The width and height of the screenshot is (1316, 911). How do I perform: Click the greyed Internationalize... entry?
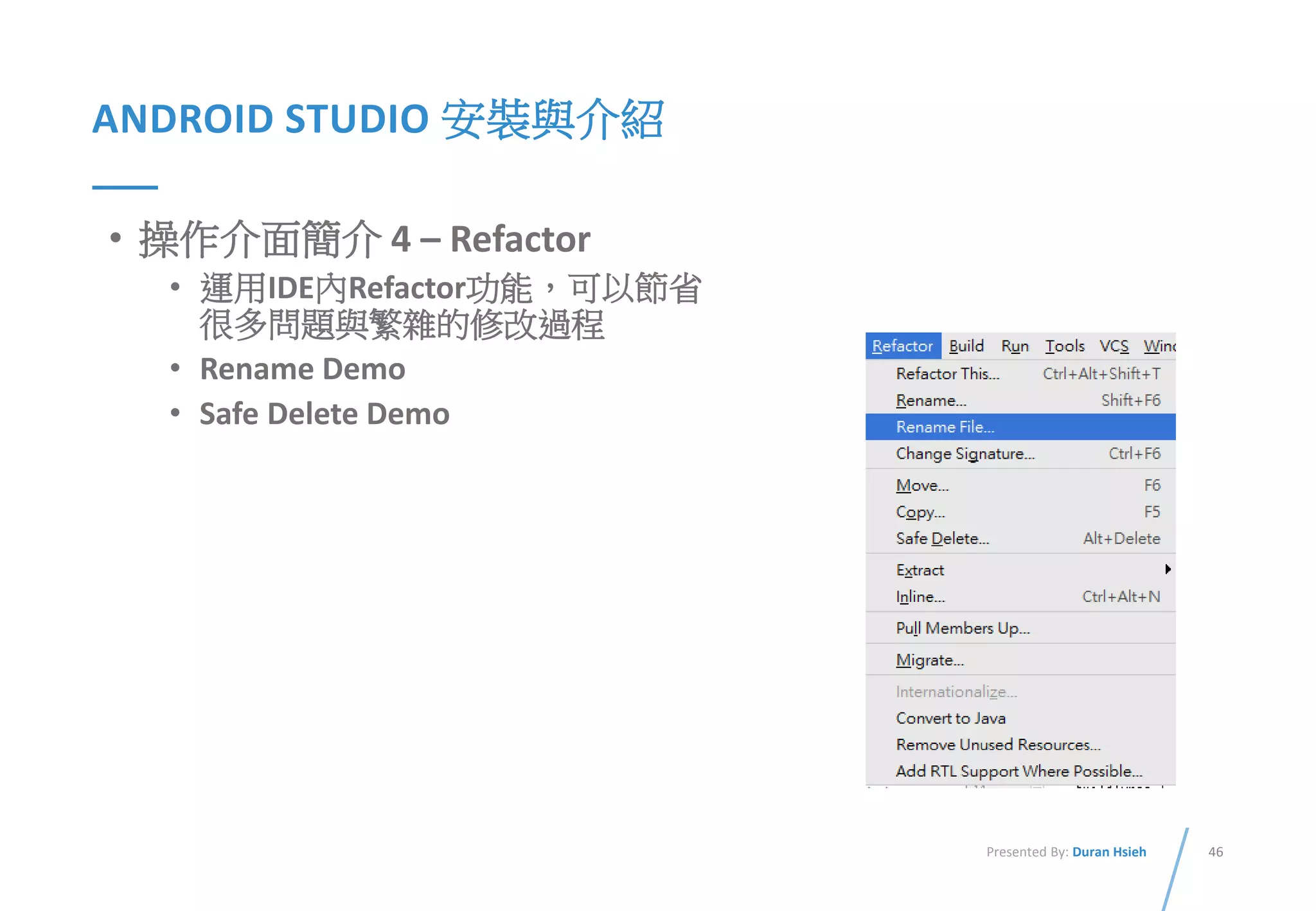(x=1020, y=692)
